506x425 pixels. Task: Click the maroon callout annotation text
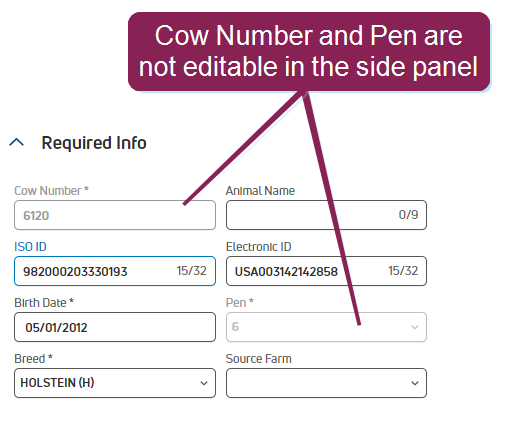(309, 51)
